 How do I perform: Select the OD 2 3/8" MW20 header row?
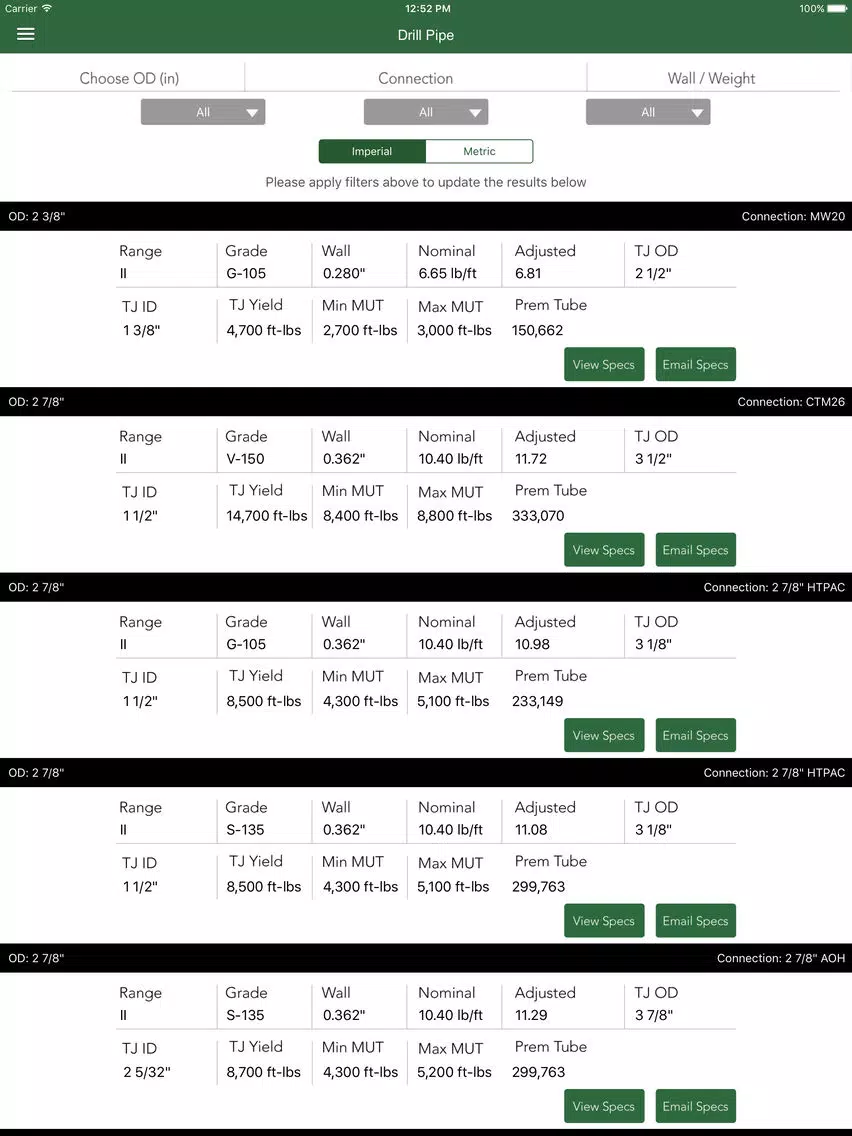426,217
